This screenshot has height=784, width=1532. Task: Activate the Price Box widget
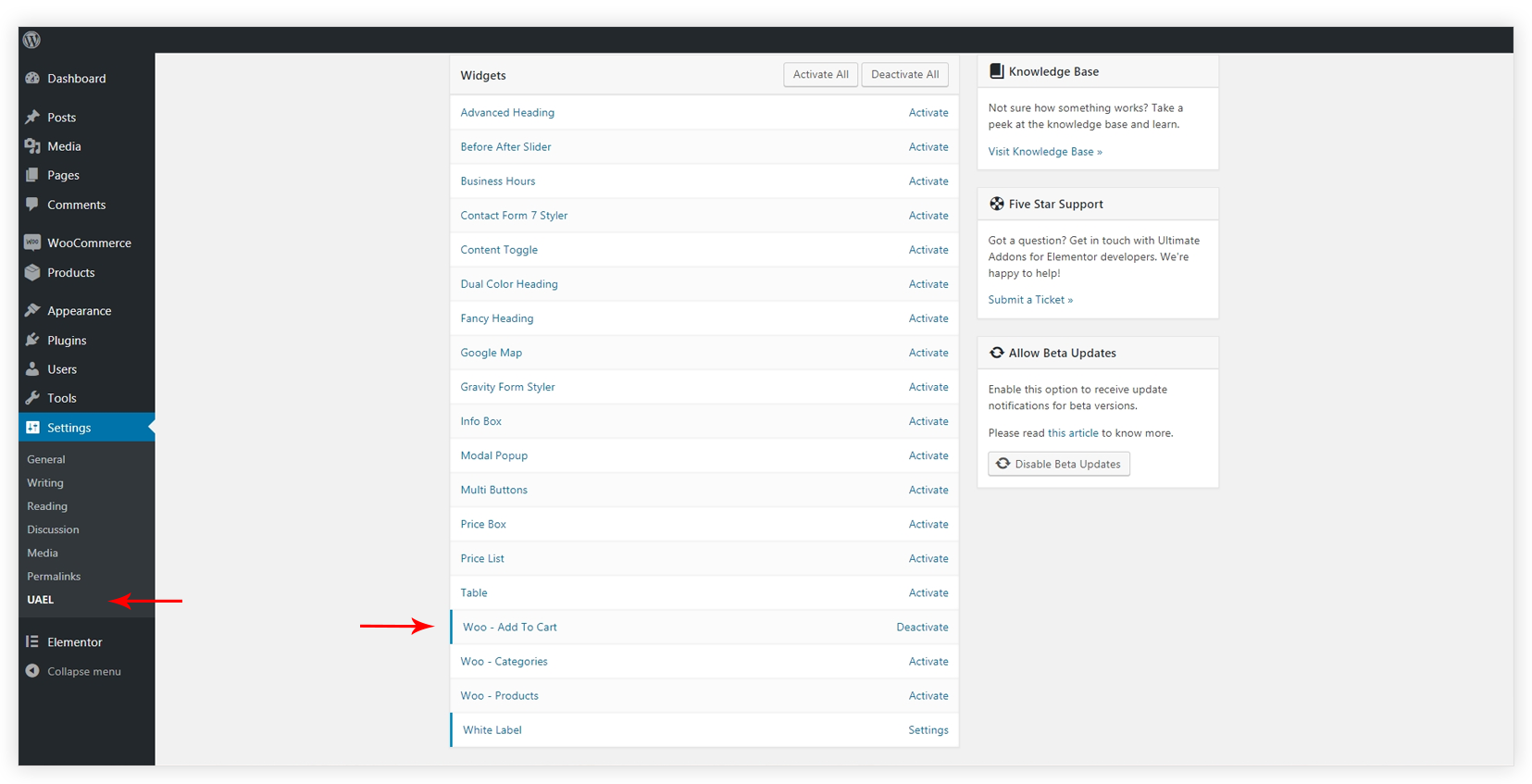(928, 524)
